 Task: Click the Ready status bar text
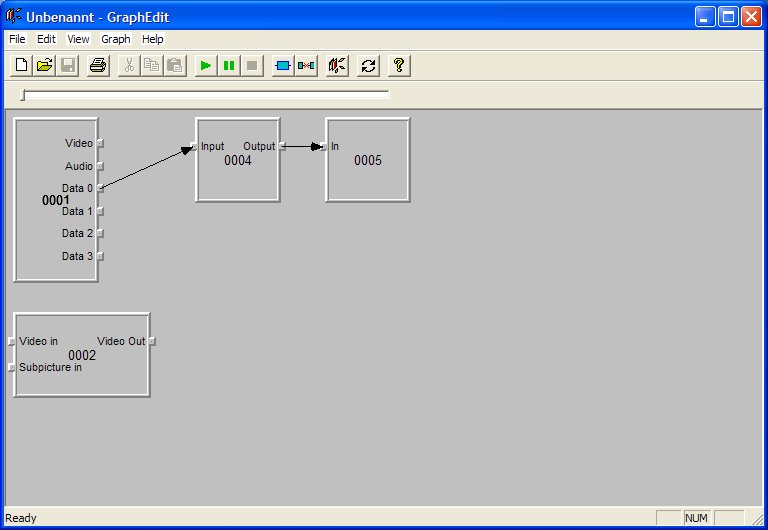click(21, 518)
